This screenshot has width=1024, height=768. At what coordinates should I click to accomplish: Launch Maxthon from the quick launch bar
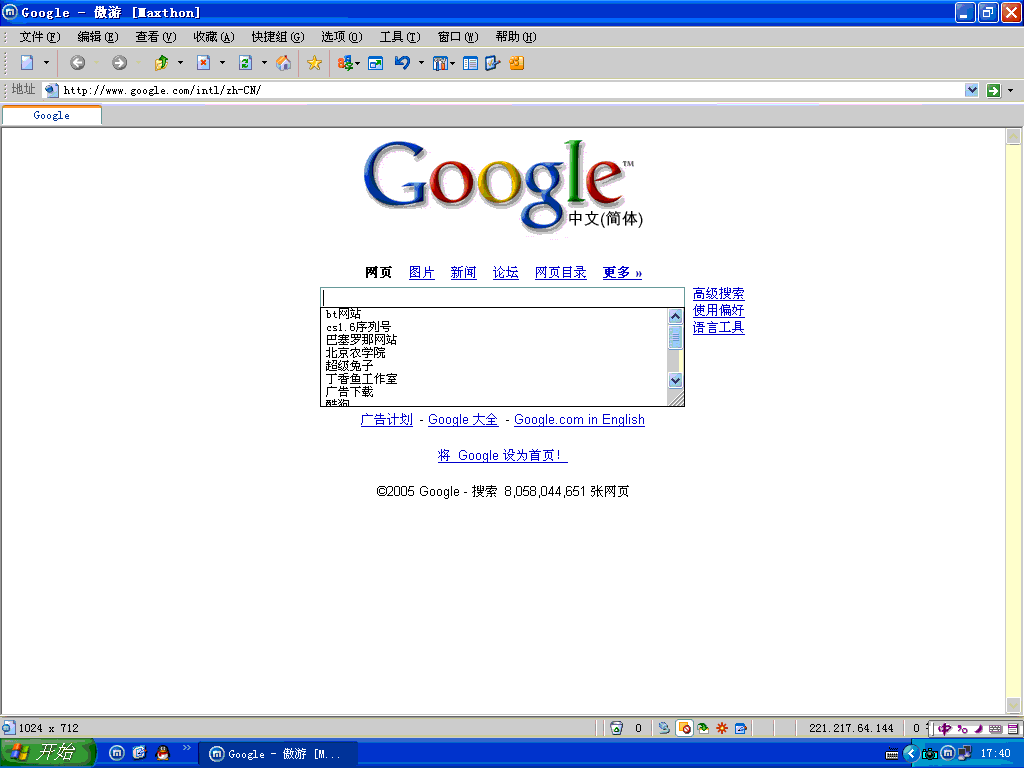click(x=116, y=753)
